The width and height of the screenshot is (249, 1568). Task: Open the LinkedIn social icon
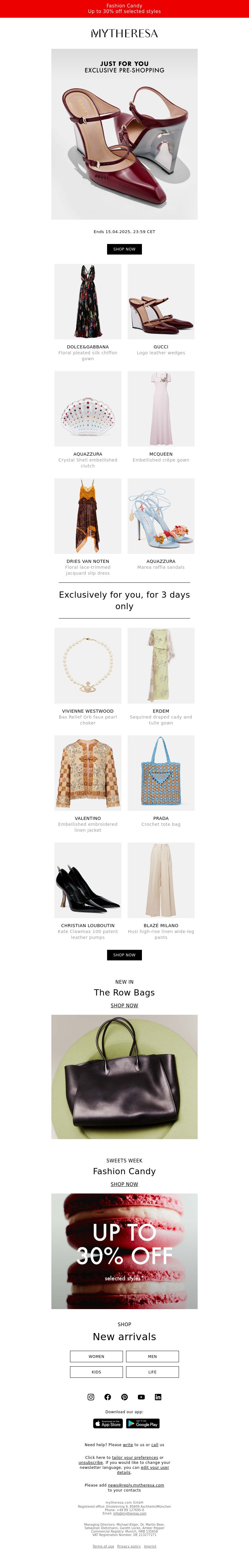coord(158,1397)
